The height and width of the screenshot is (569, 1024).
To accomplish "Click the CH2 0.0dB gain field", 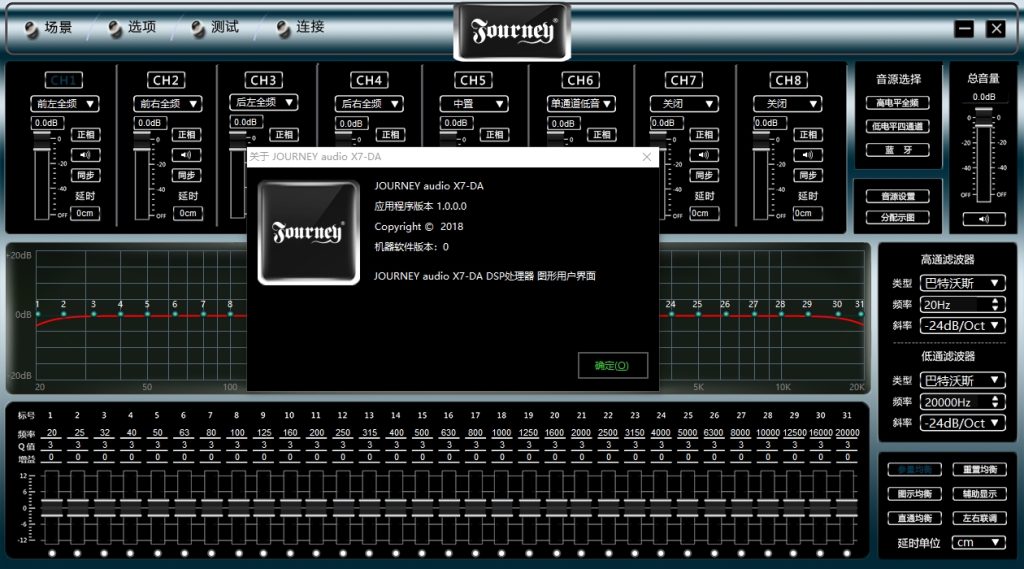I will pyautogui.click(x=150, y=123).
